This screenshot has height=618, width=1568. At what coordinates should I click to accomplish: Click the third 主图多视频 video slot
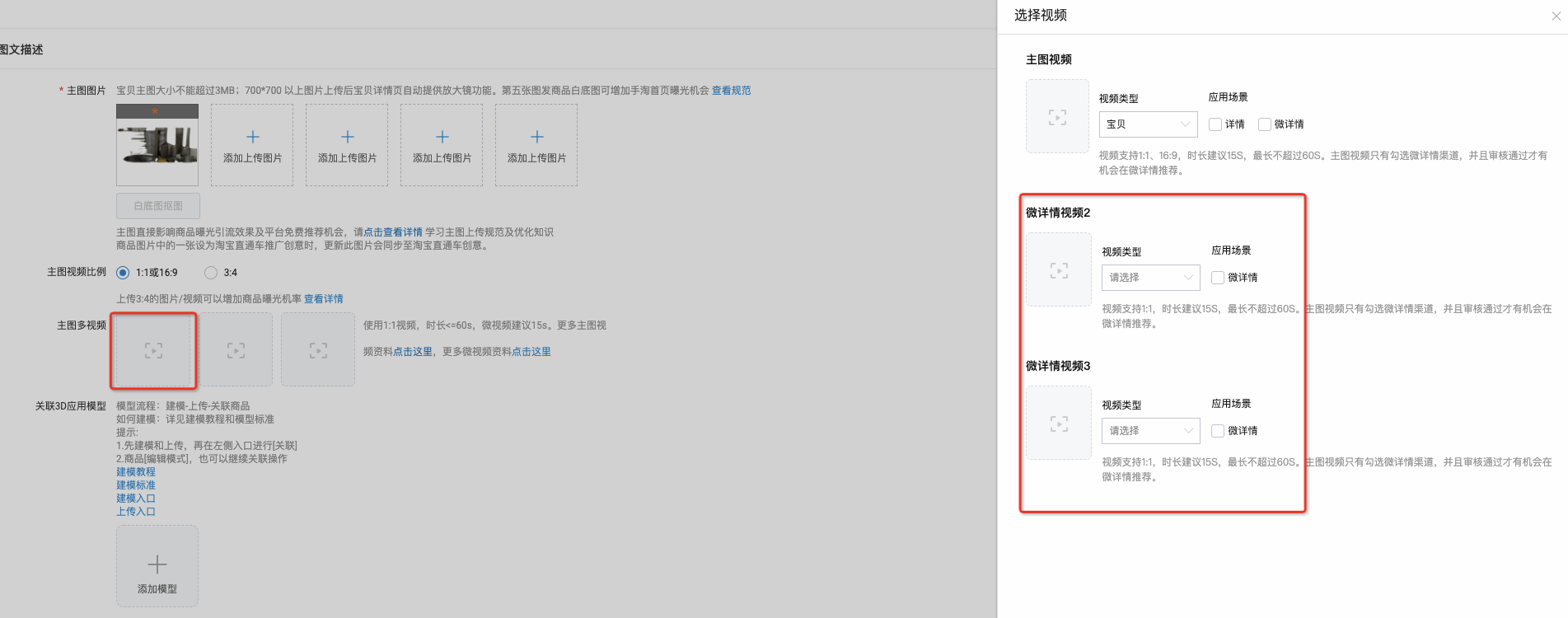point(318,350)
